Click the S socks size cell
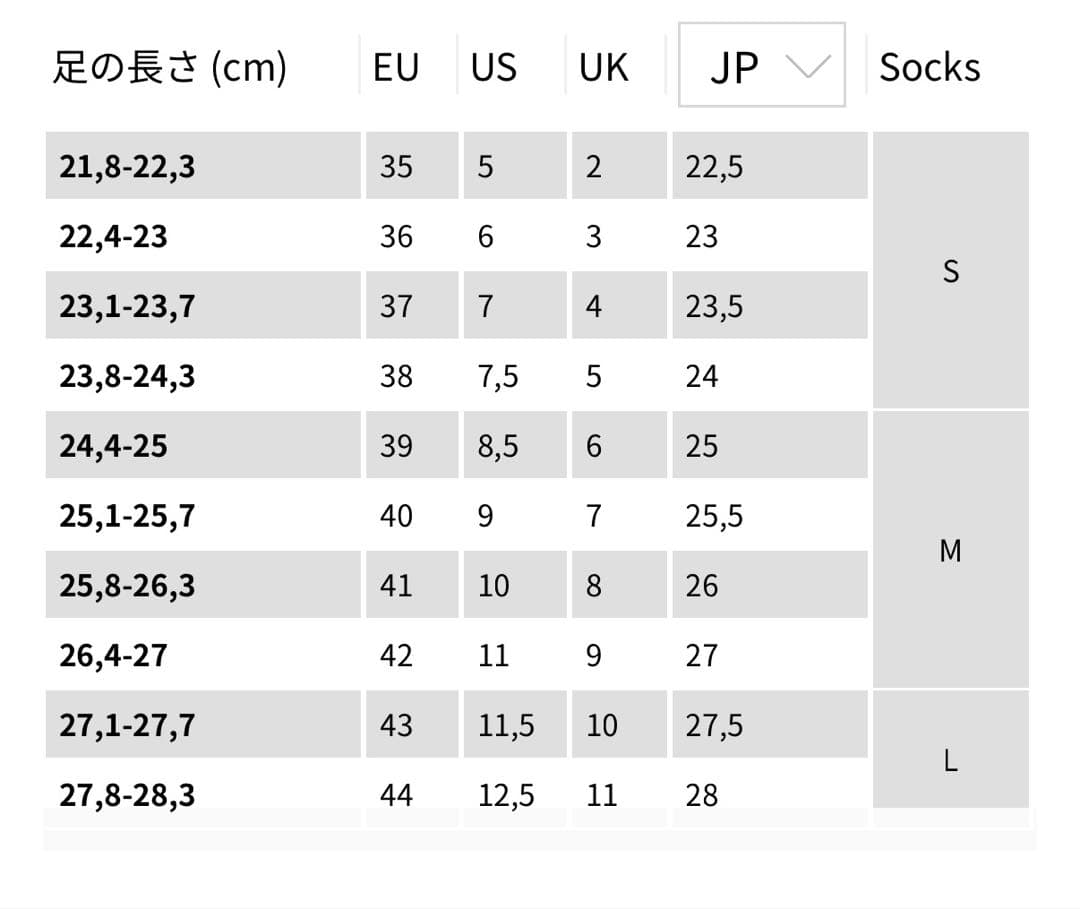 [x=950, y=270]
